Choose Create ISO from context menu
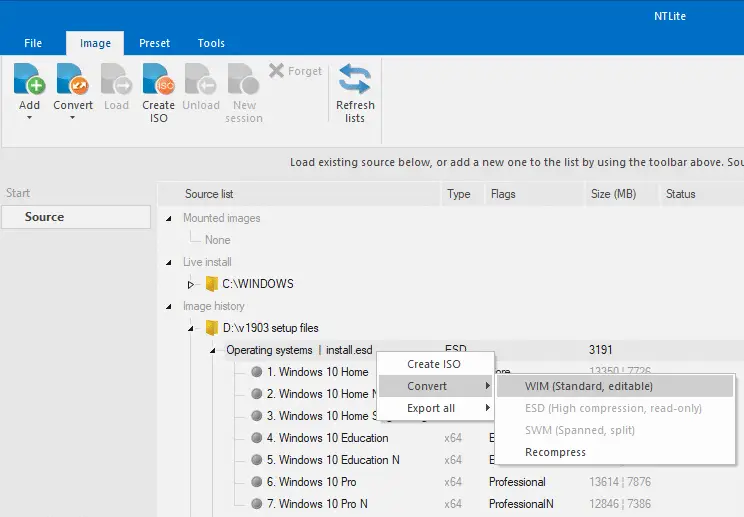 (x=436, y=364)
